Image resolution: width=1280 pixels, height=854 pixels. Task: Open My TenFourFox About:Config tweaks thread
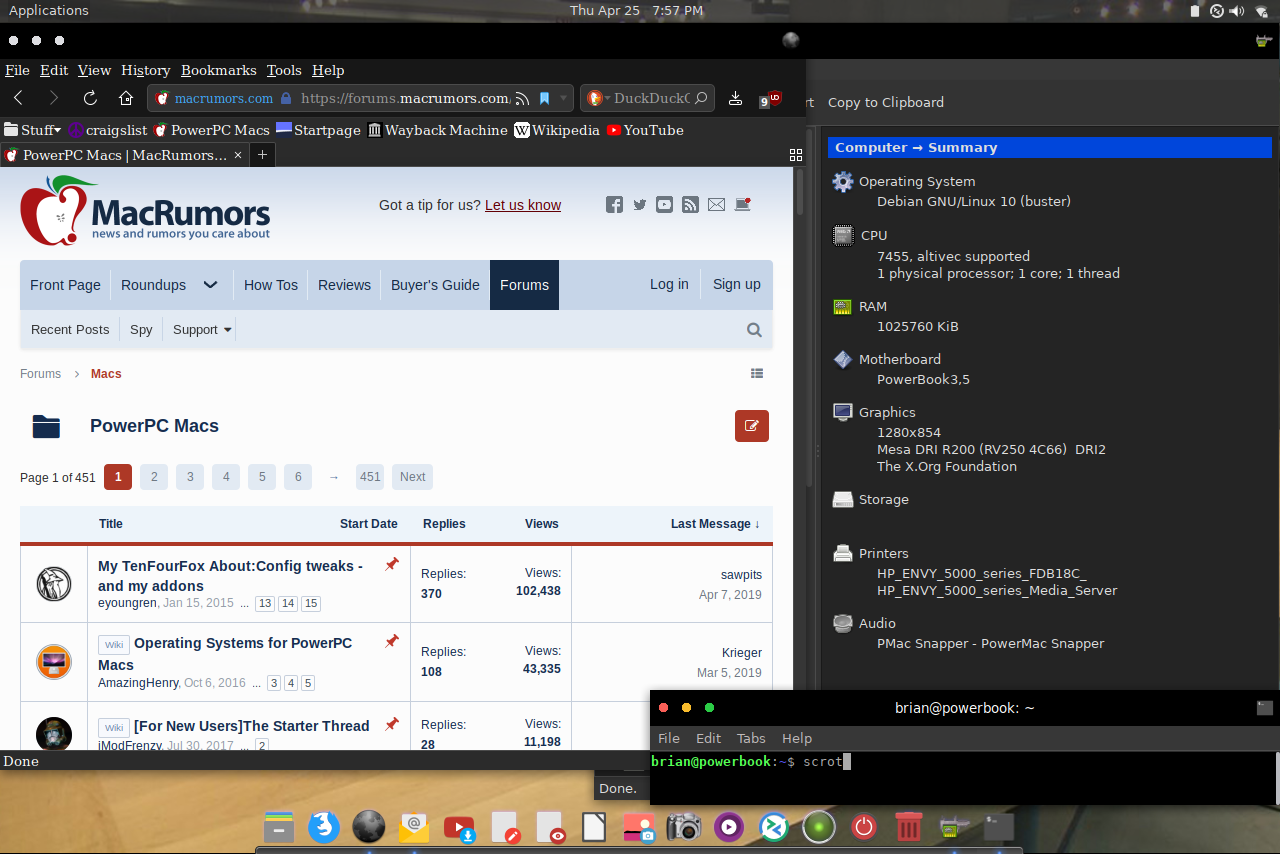pos(231,576)
